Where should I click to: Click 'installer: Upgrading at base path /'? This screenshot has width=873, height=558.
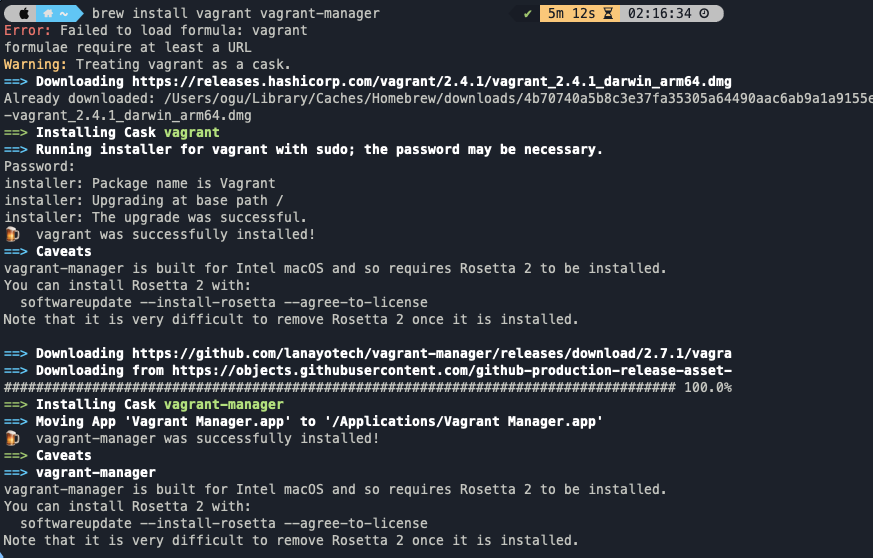144,200
